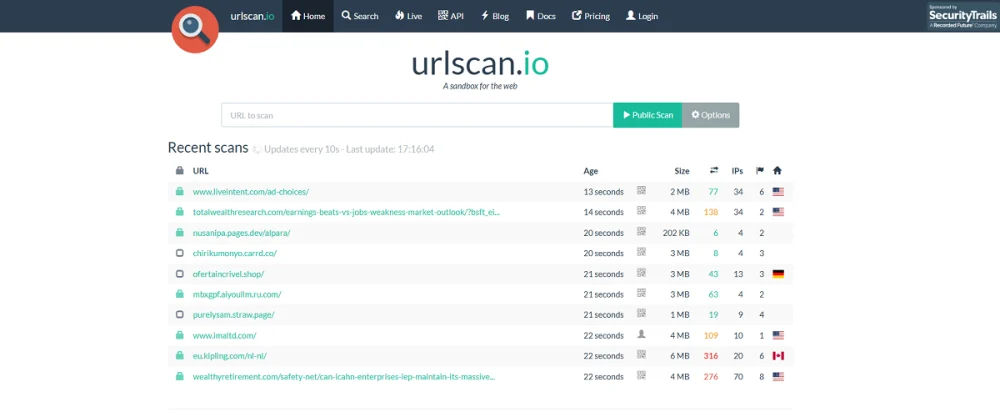1000x412 pixels.
Task: Open the Docs nav item
Action: click(541, 16)
